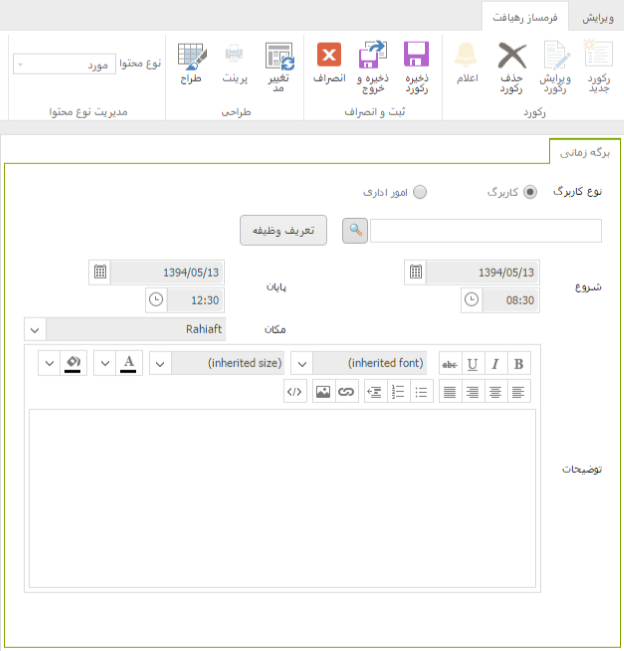This screenshot has width=624, height=651.
Task: Click the Print (پرینت) icon
Action: click(x=234, y=54)
